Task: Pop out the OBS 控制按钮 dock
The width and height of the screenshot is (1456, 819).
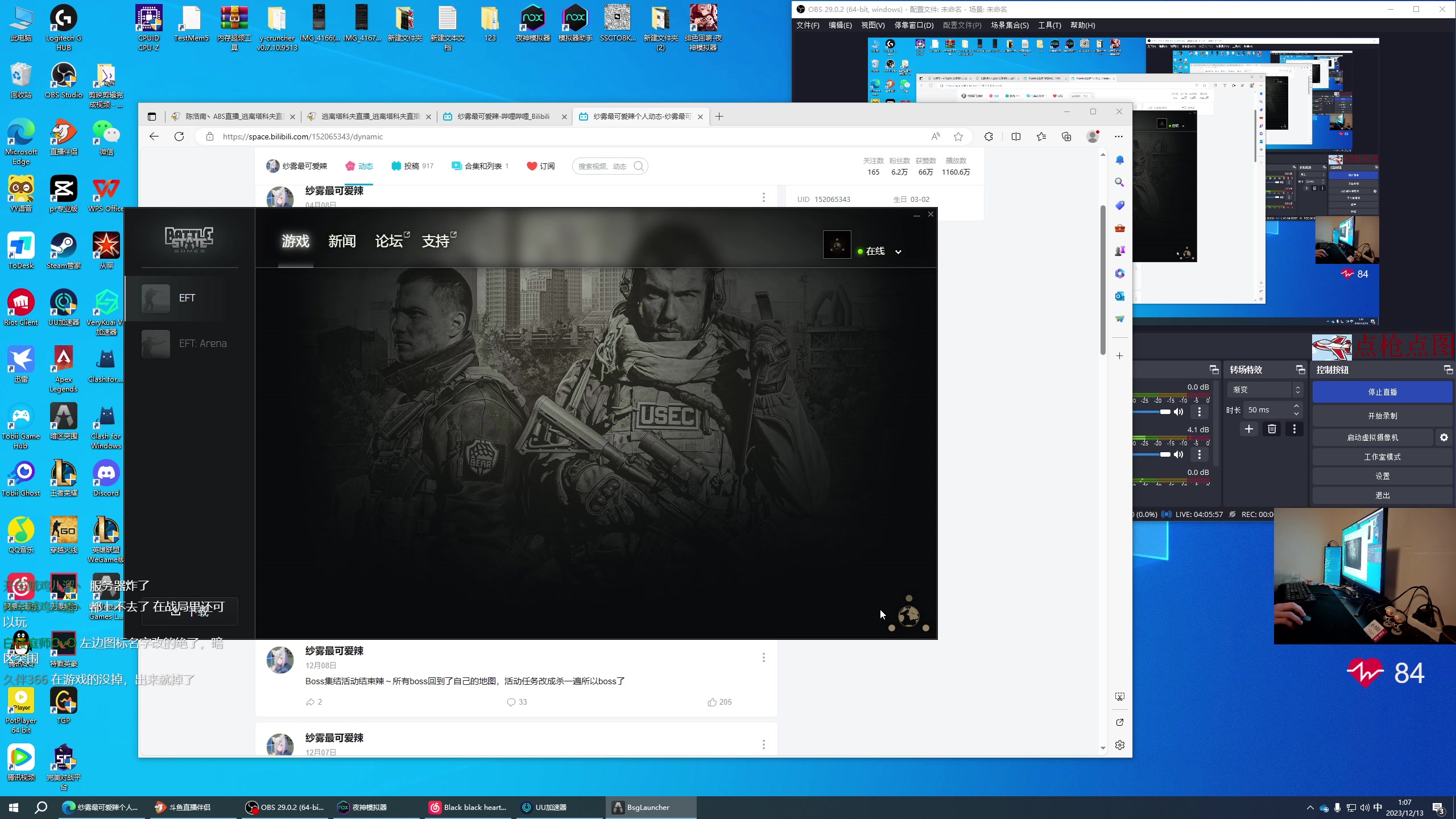Action: (1448, 370)
